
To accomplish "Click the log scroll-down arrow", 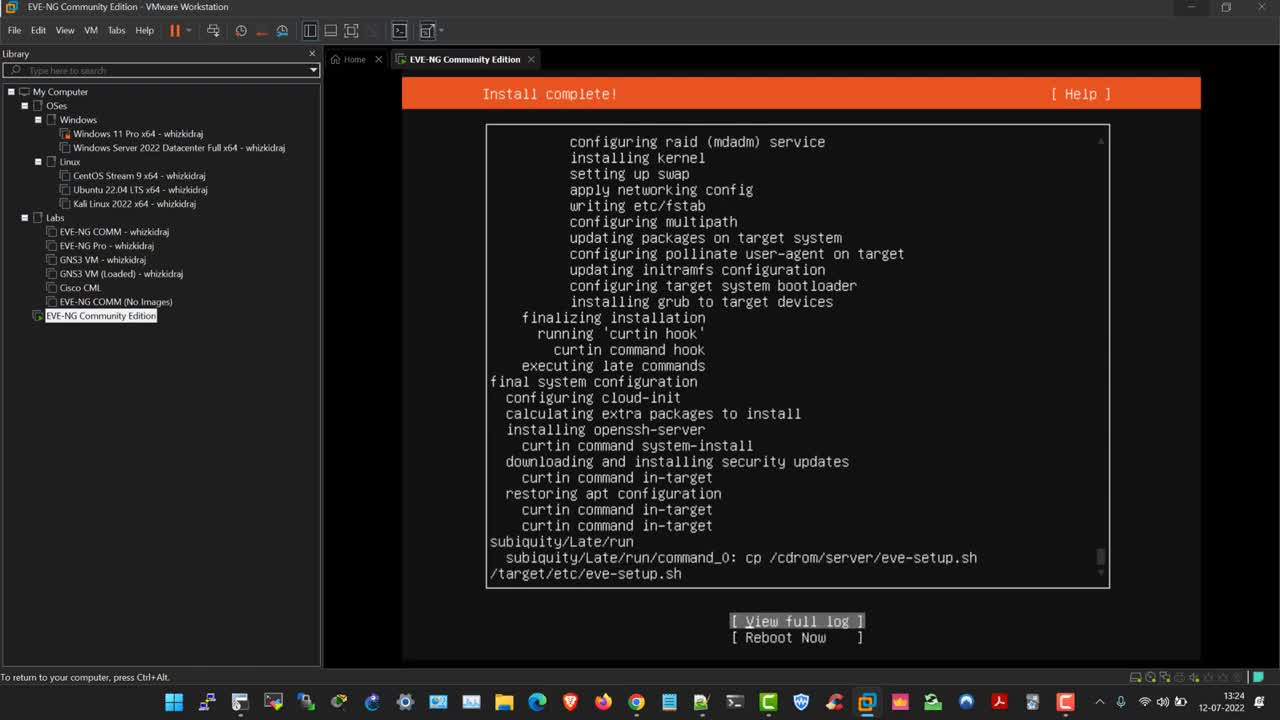I will point(1101,572).
